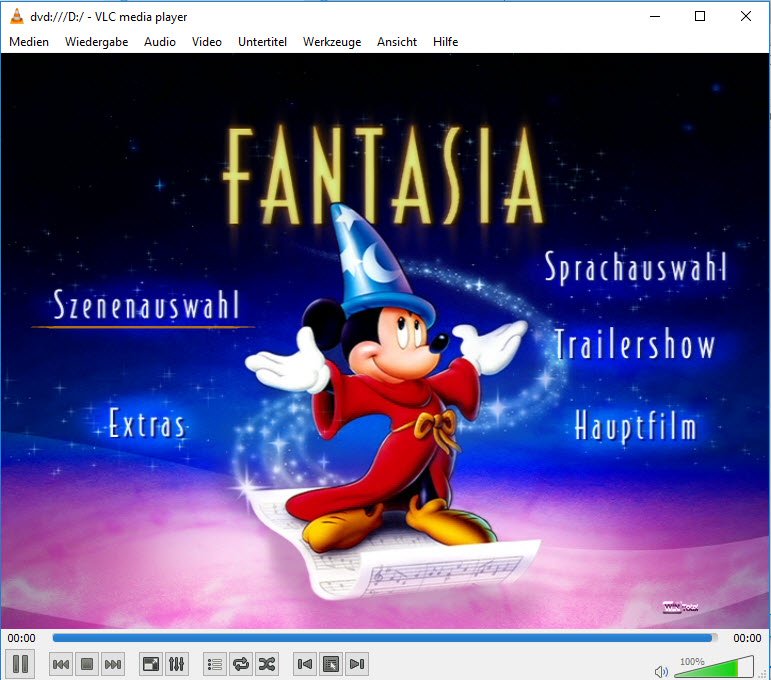This screenshot has height=680, width=771.
Task: Start Hauptfilm from the DVD menu
Action: pyautogui.click(x=635, y=426)
